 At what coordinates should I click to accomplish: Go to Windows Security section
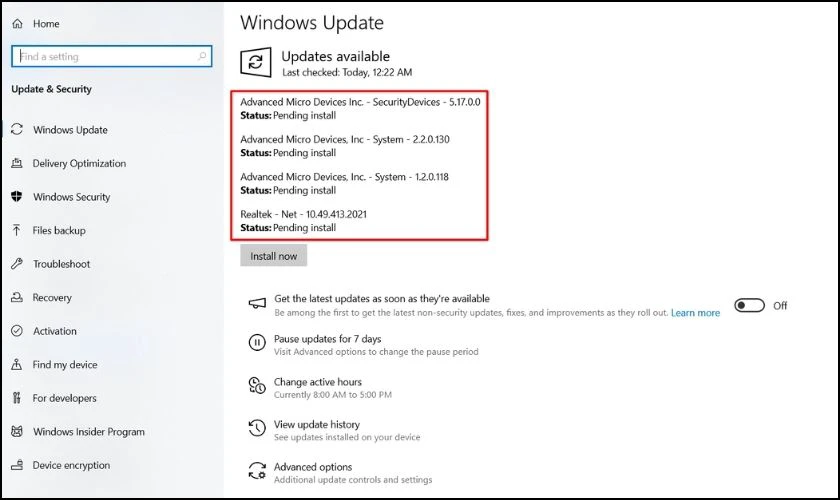(71, 197)
